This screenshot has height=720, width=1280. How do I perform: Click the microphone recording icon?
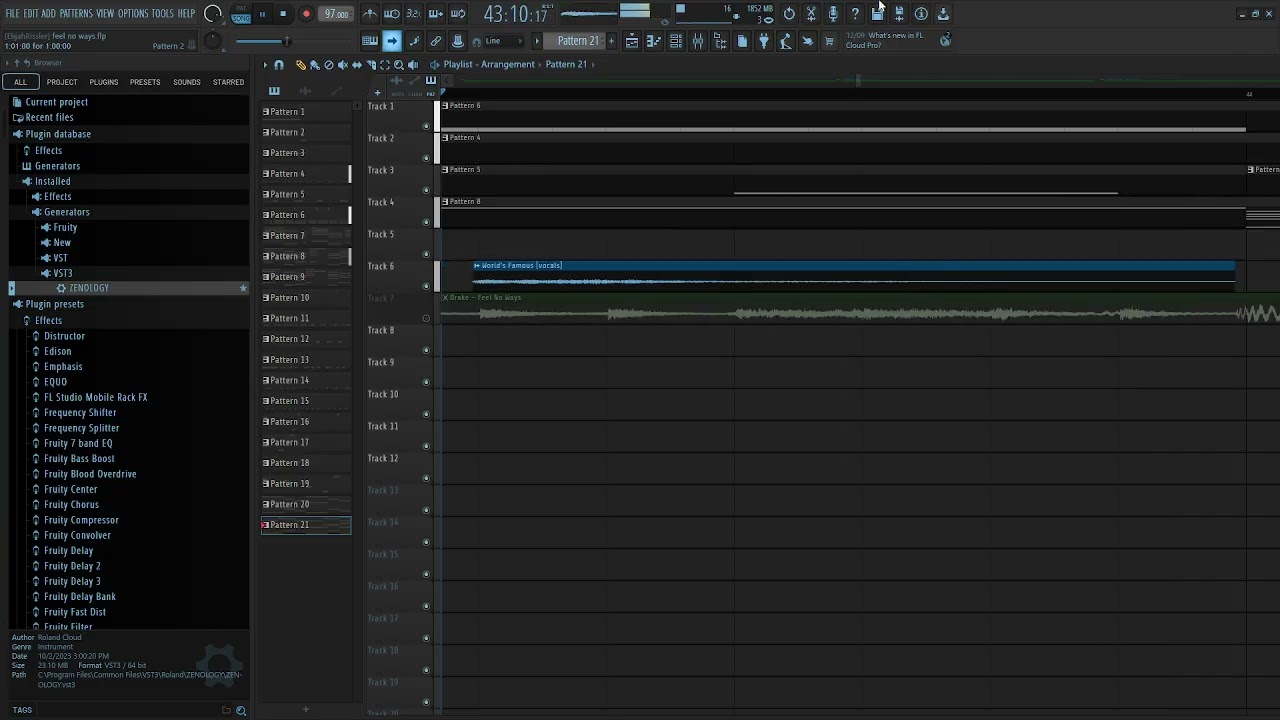click(x=833, y=14)
